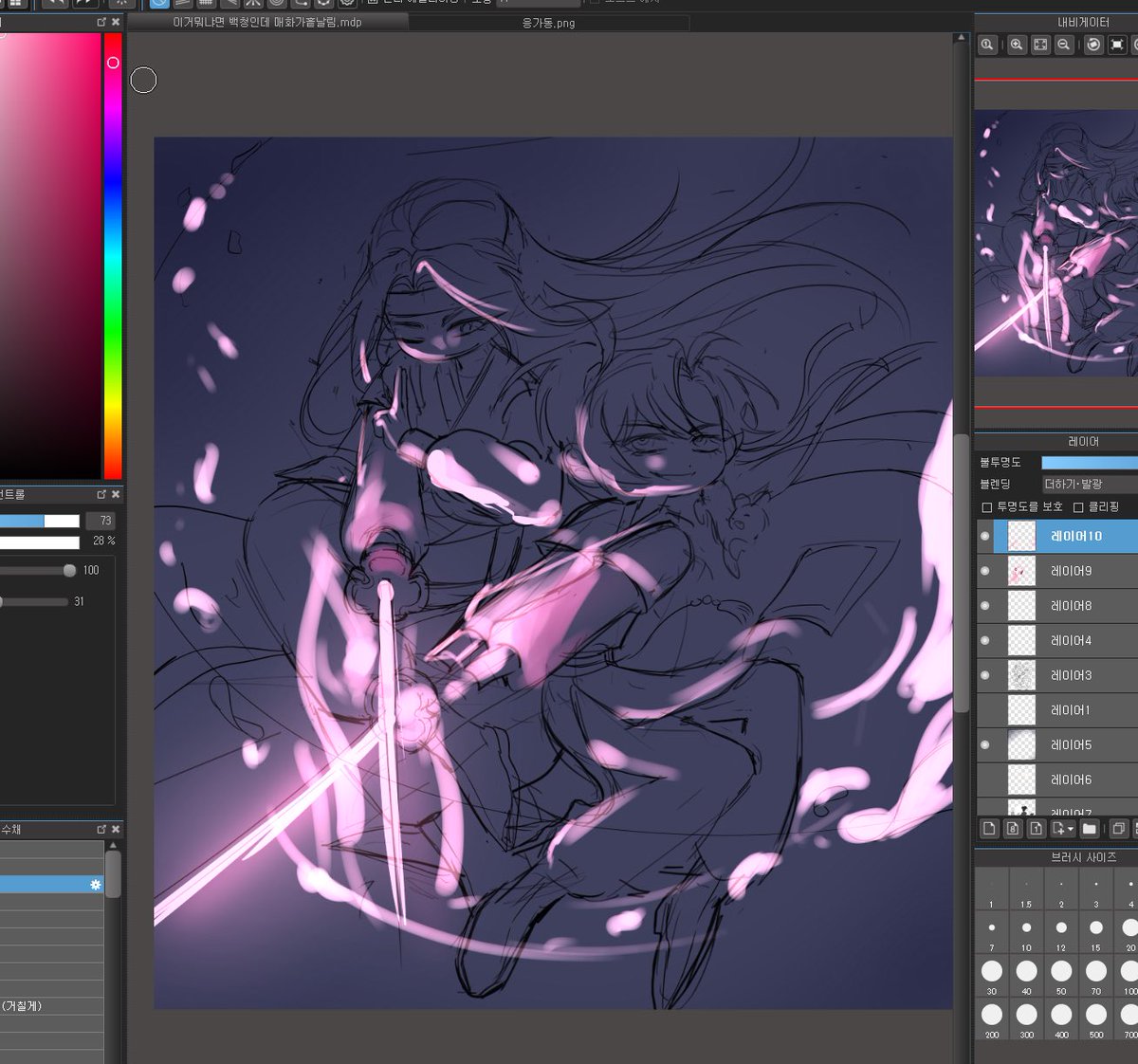Viewport: 1138px width, 1064px height.
Task: Hide 레이어3 with its visibility dot
Action: [984, 675]
